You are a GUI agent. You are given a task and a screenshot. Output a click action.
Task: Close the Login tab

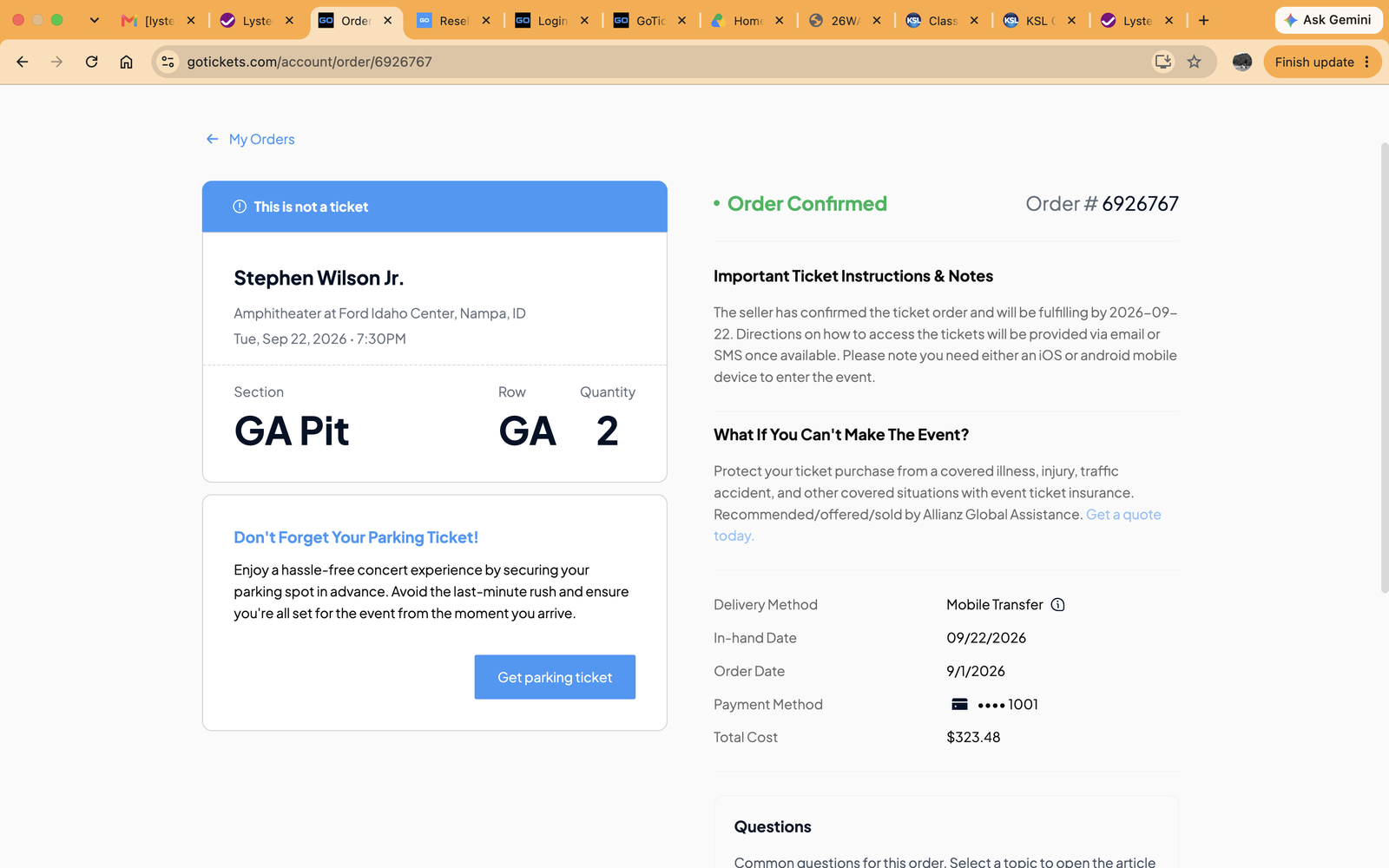pyautogui.click(x=584, y=21)
